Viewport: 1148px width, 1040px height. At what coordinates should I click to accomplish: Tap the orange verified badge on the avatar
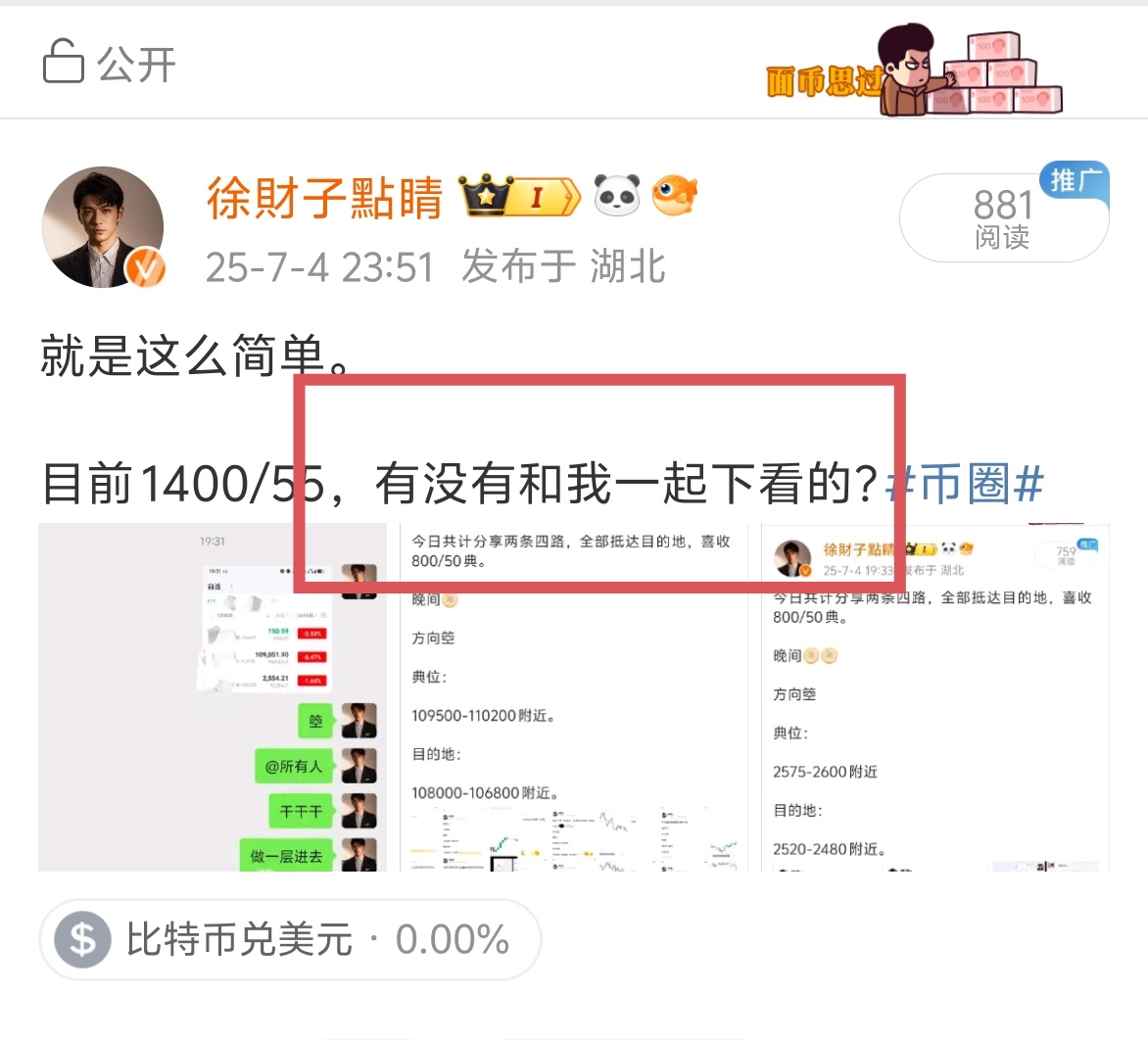(145, 267)
